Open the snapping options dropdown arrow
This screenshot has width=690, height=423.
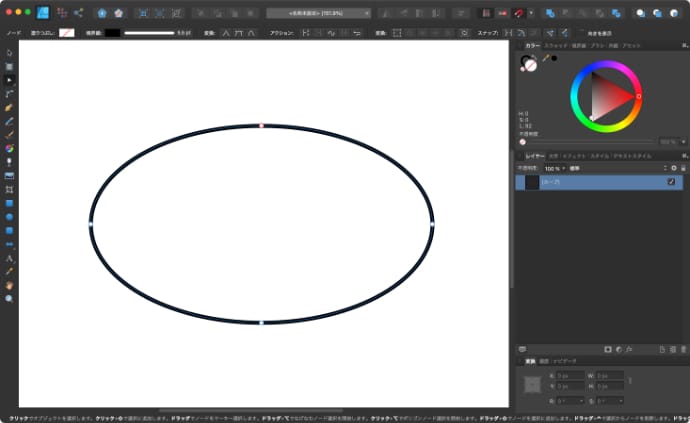(530, 13)
